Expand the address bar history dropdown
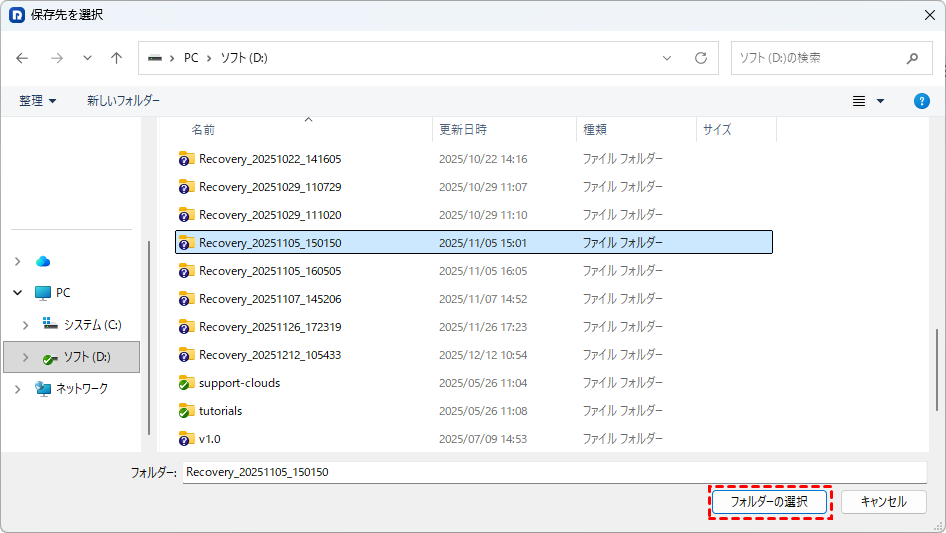Image resolution: width=946 pixels, height=533 pixels. [x=667, y=58]
